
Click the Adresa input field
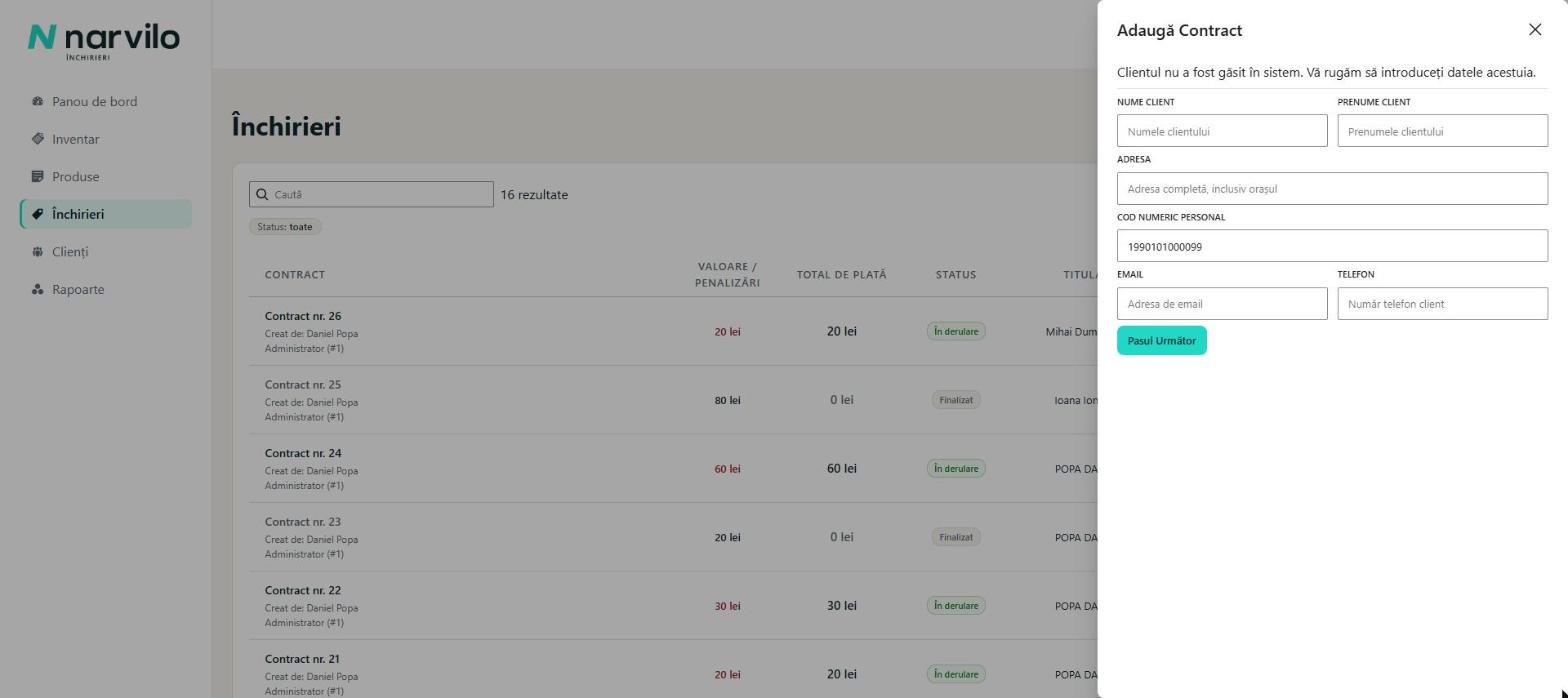(x=1332, y=188)
